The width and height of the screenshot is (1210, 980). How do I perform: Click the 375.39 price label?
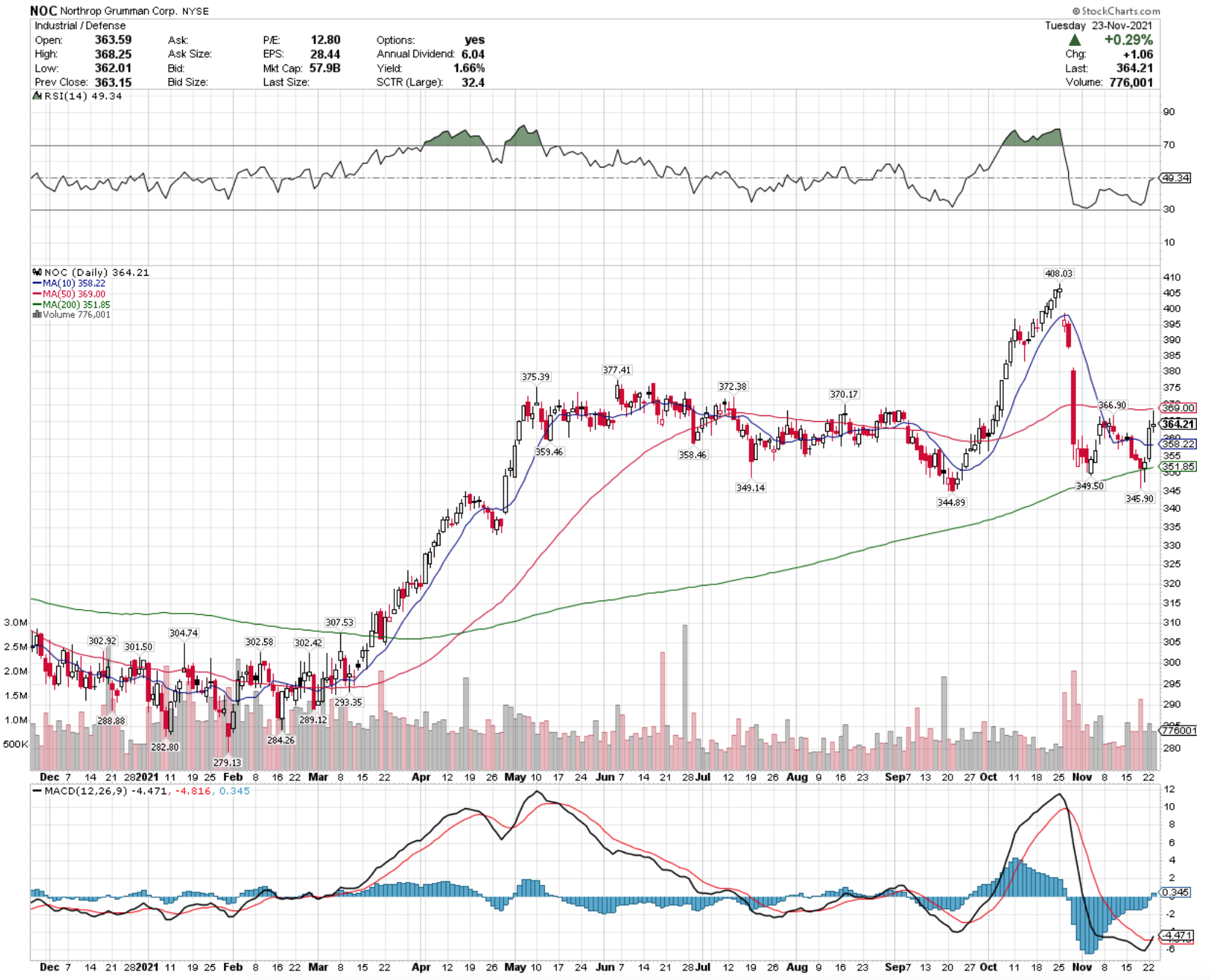pos(536,377)
